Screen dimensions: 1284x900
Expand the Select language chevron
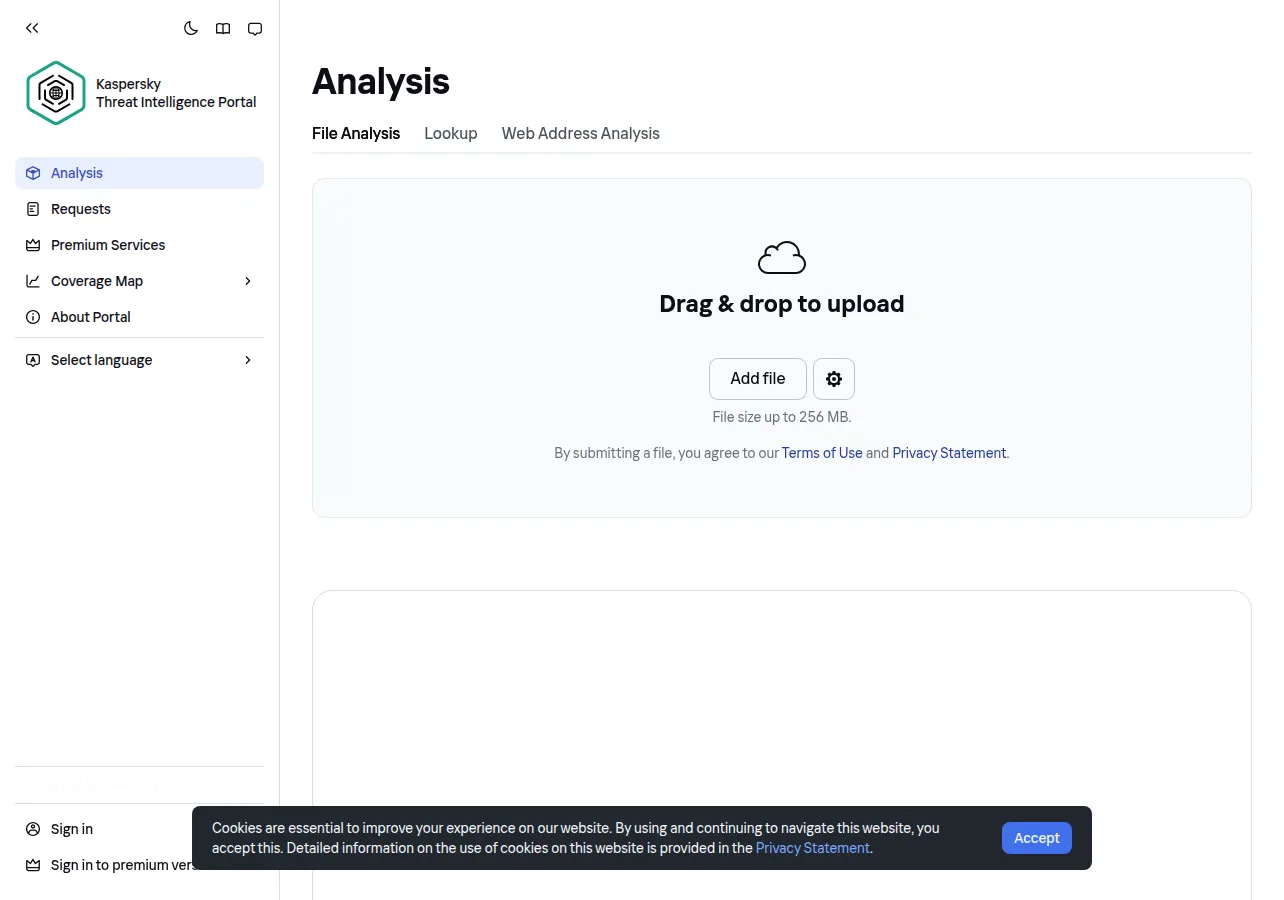(248, 360)
